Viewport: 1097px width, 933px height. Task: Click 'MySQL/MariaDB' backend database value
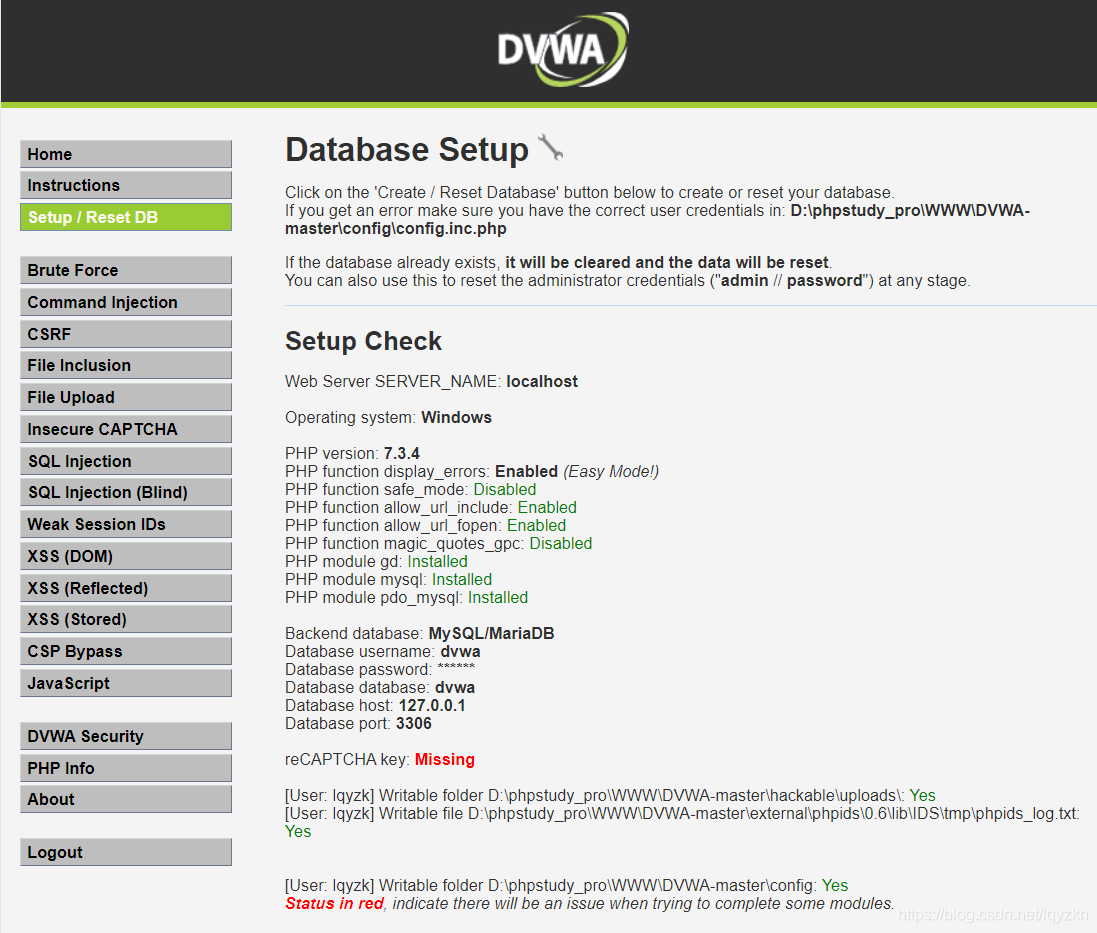click(x=491, y=634)
